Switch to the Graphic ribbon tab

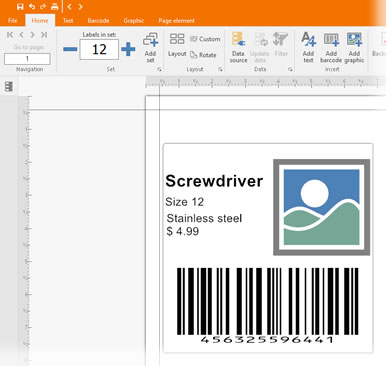[134, 21]
